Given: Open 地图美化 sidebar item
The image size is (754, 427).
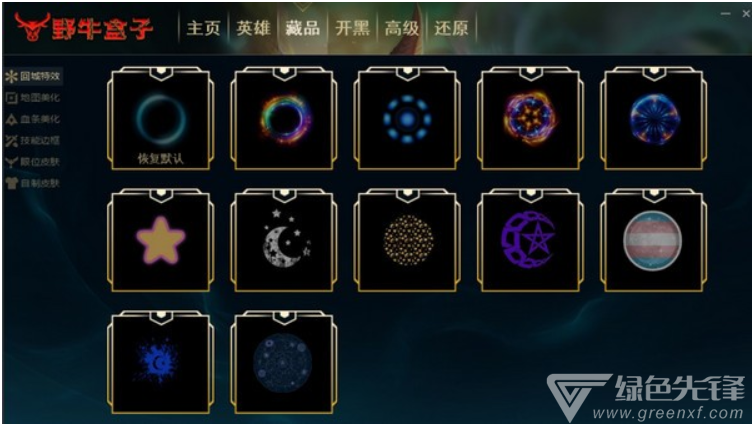Looking at the screenshot, I should (33, 98).
